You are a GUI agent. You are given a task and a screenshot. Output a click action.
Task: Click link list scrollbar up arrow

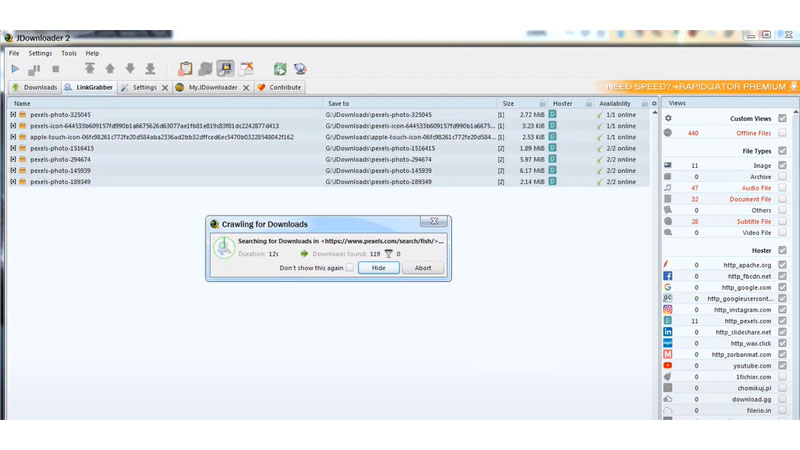click(x=655, y=112)
